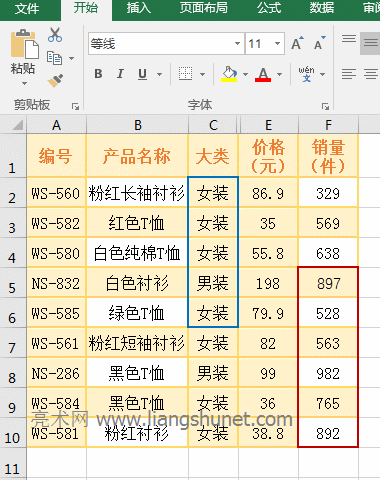Image resolution: width=380 pixels, height=480 pixels.
Task: Select column B header
Action: pyautogui.click(x=137, y=125)
